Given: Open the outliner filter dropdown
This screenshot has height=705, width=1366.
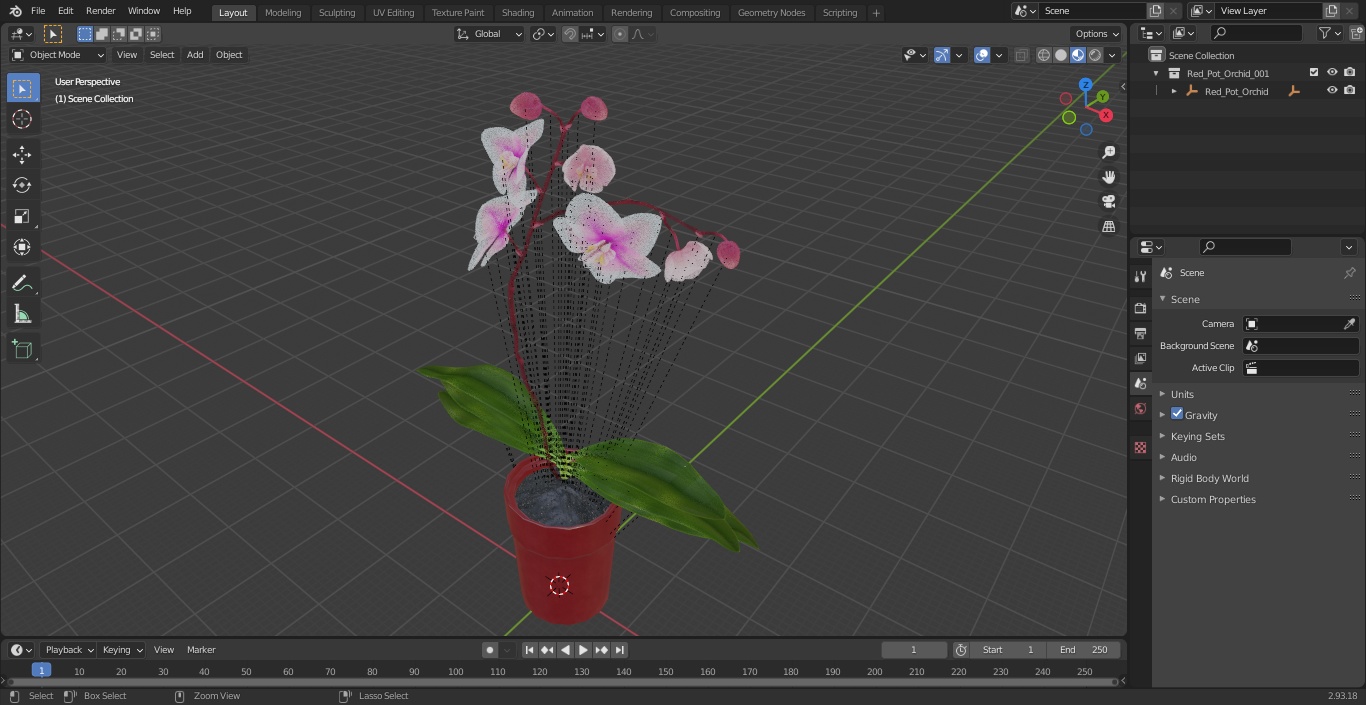Looking at the screenshot, I should [1329, 33].
